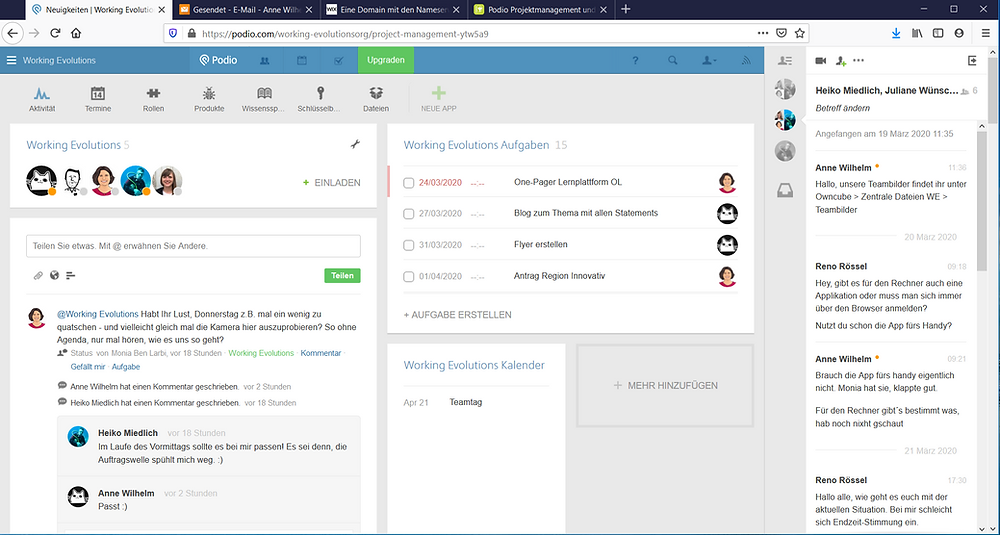Check the One-Pager Lernplattform OL task
This screenshot has height=535, width=1000.
tap(409, 183)
